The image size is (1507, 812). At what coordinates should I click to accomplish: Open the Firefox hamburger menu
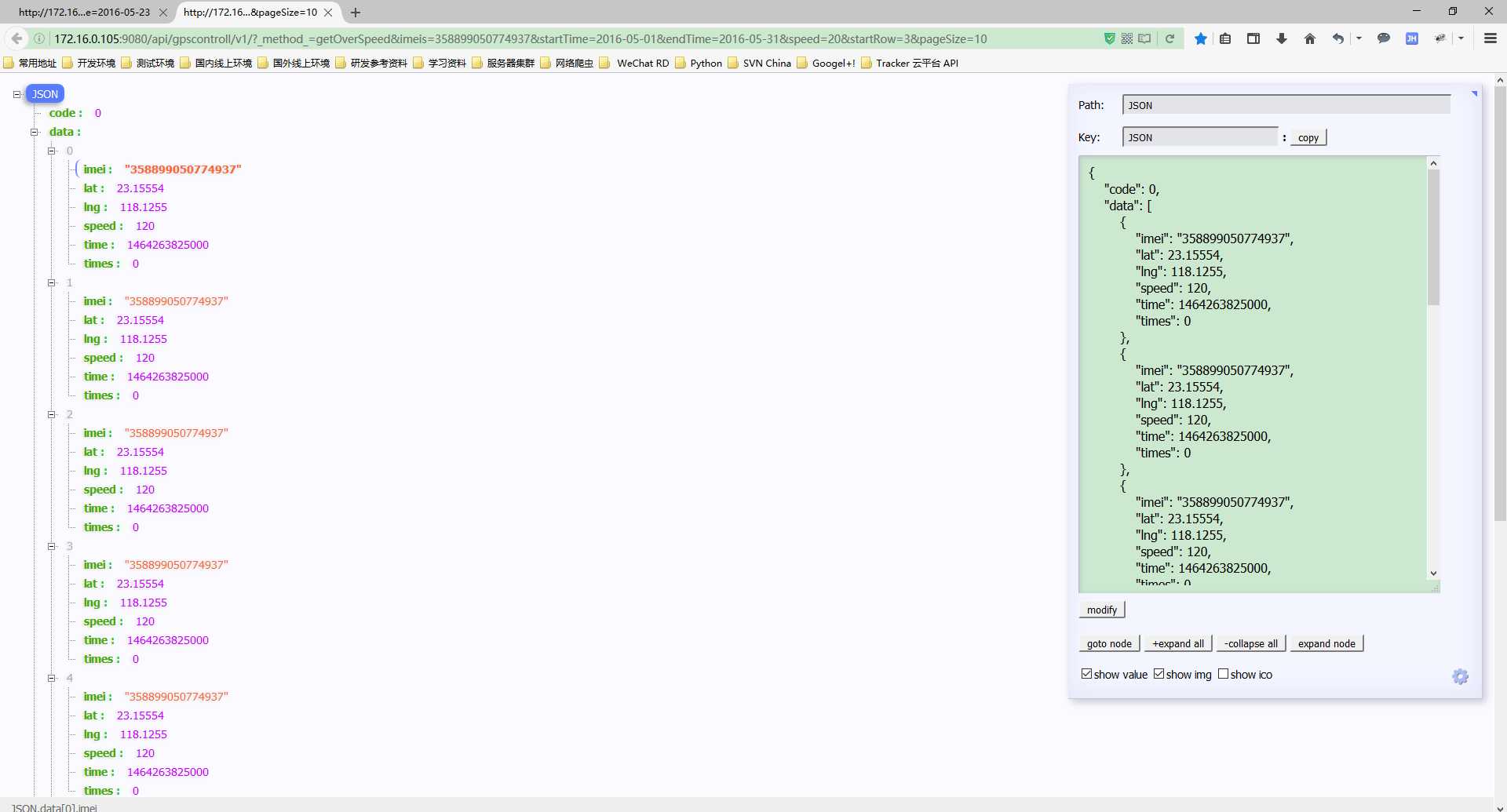[x=1491, y=38]
